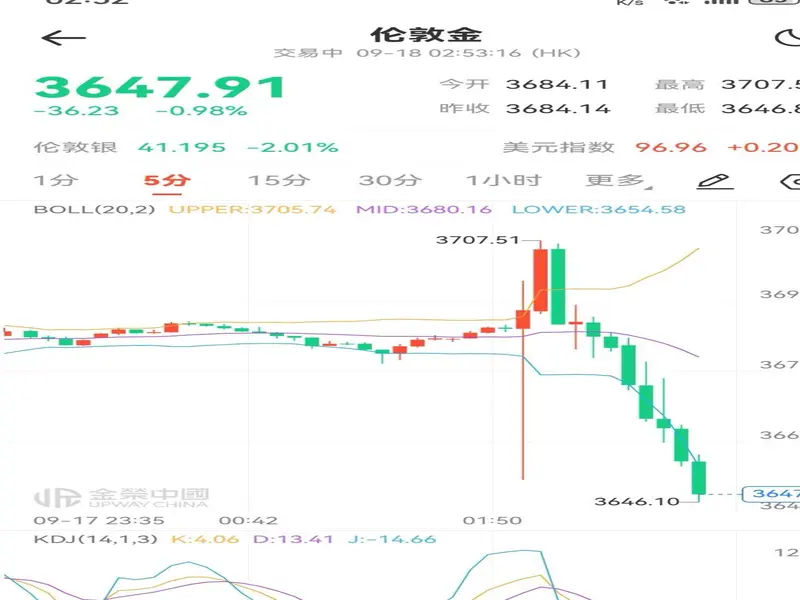Tap the 3707.51 high price marker
The image size is (800, 600).
click(478, 240)
